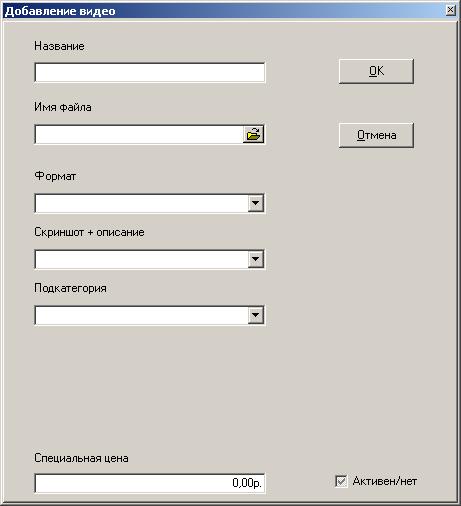Select the Скриншот + описание combo box field
Screen dimensions: 461x506
click(x=150, y=259)
